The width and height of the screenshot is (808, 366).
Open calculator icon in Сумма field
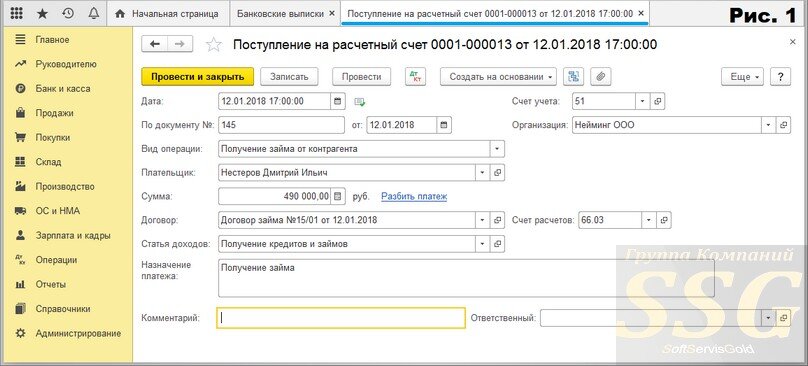click(338, 196)
